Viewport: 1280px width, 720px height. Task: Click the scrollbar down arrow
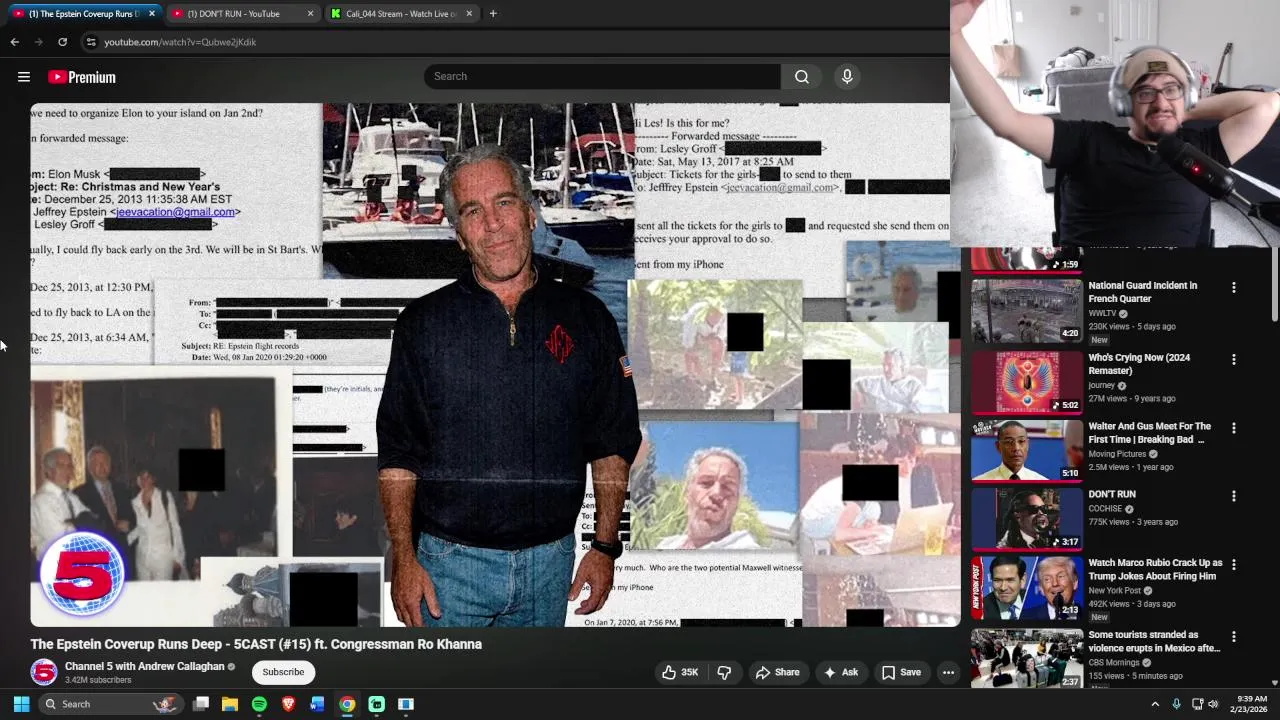tap(1274, 683)
